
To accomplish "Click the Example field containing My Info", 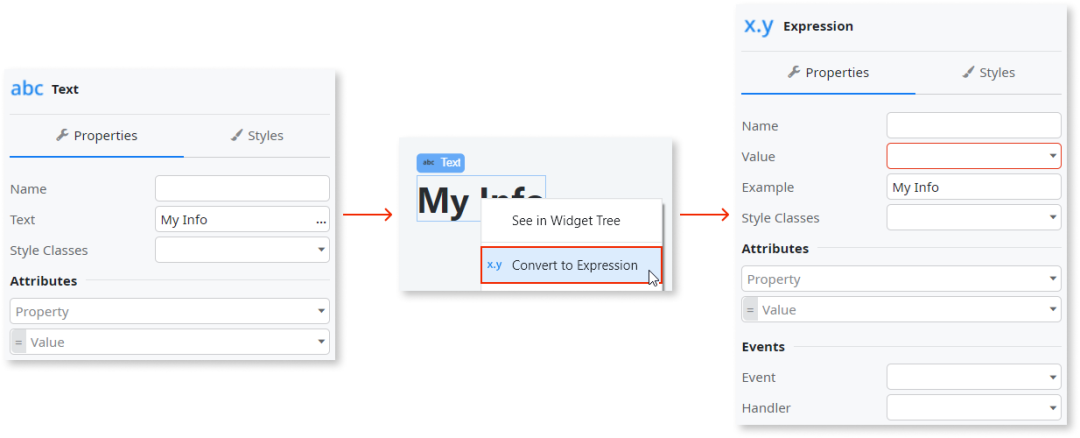I will coord(973,187).
